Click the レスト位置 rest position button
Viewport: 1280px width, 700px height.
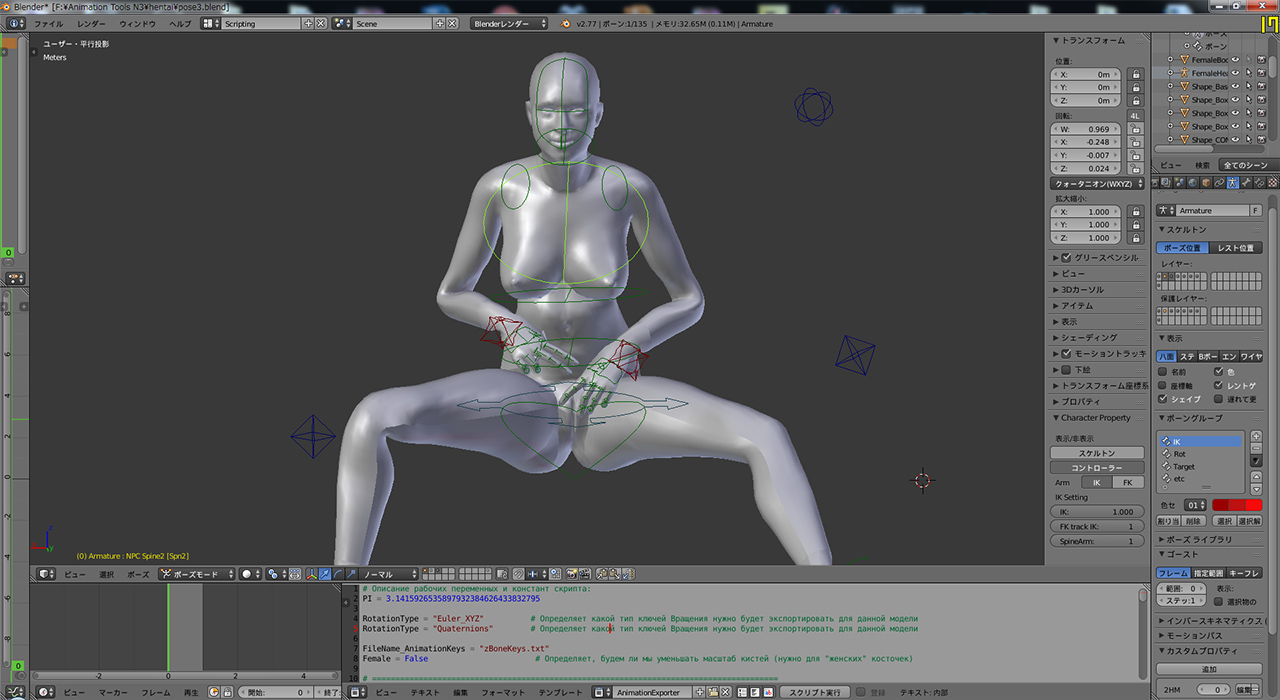1237,248
